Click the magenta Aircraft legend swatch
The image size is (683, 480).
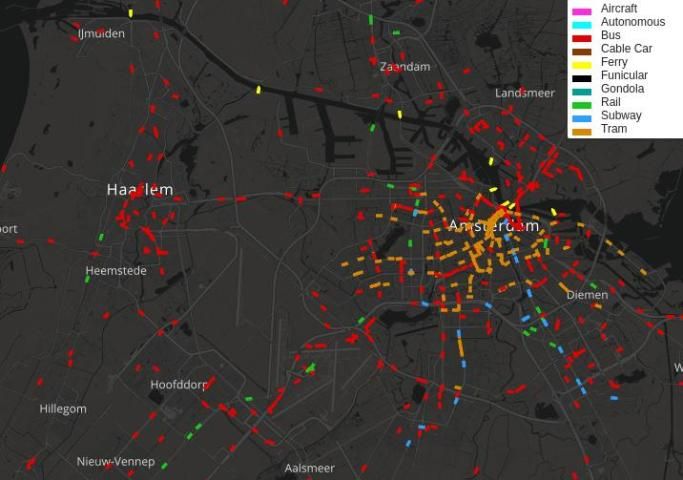(x=582, y=11)
